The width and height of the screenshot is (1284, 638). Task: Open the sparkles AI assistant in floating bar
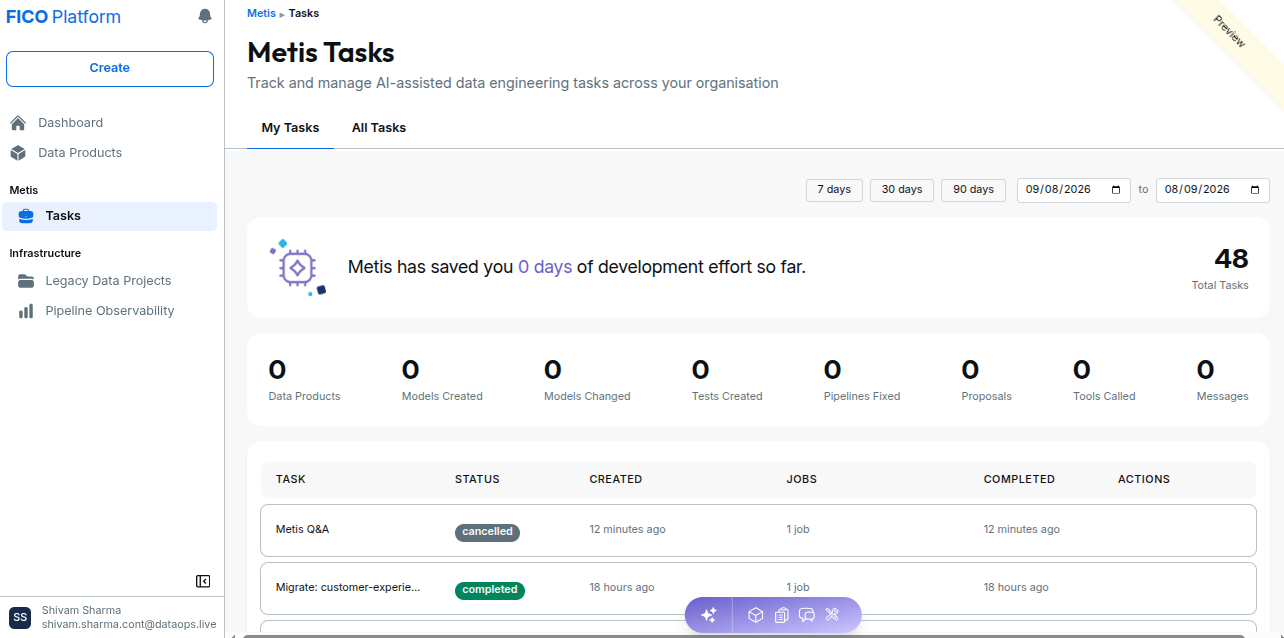point(709,615)
